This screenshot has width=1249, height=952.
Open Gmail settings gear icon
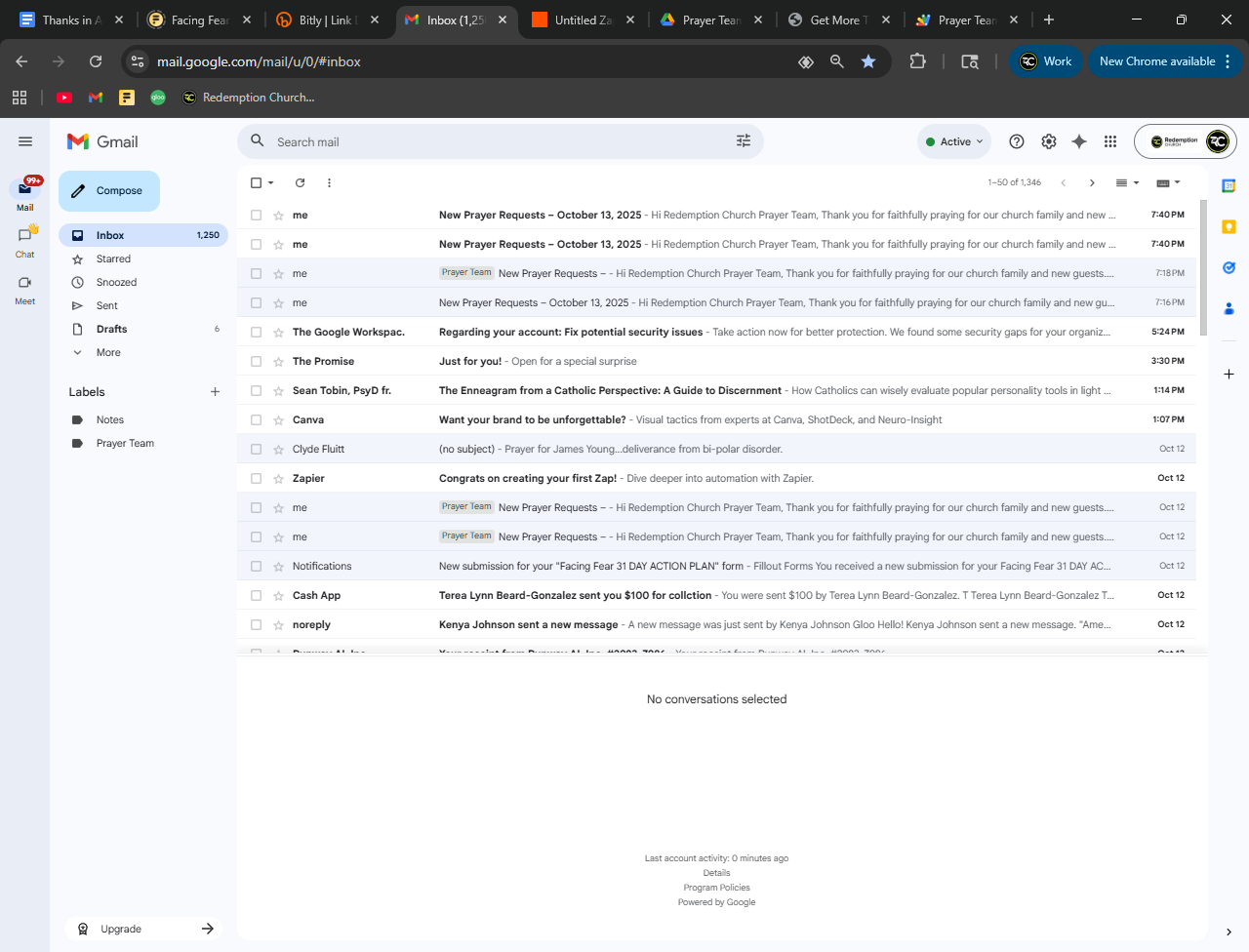1049,141
